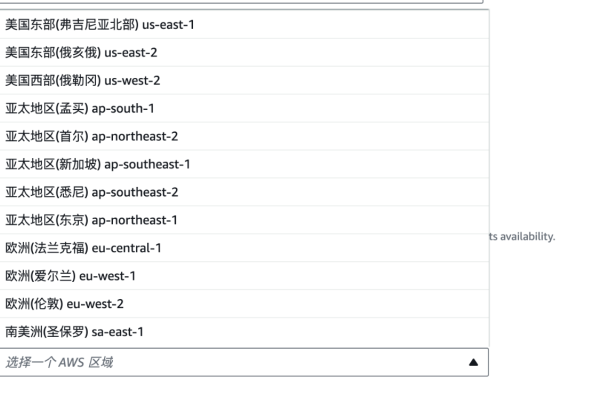The image size is (600, 400).
Task: Click the eu-central-1 region code text
Action: (127, 248)
